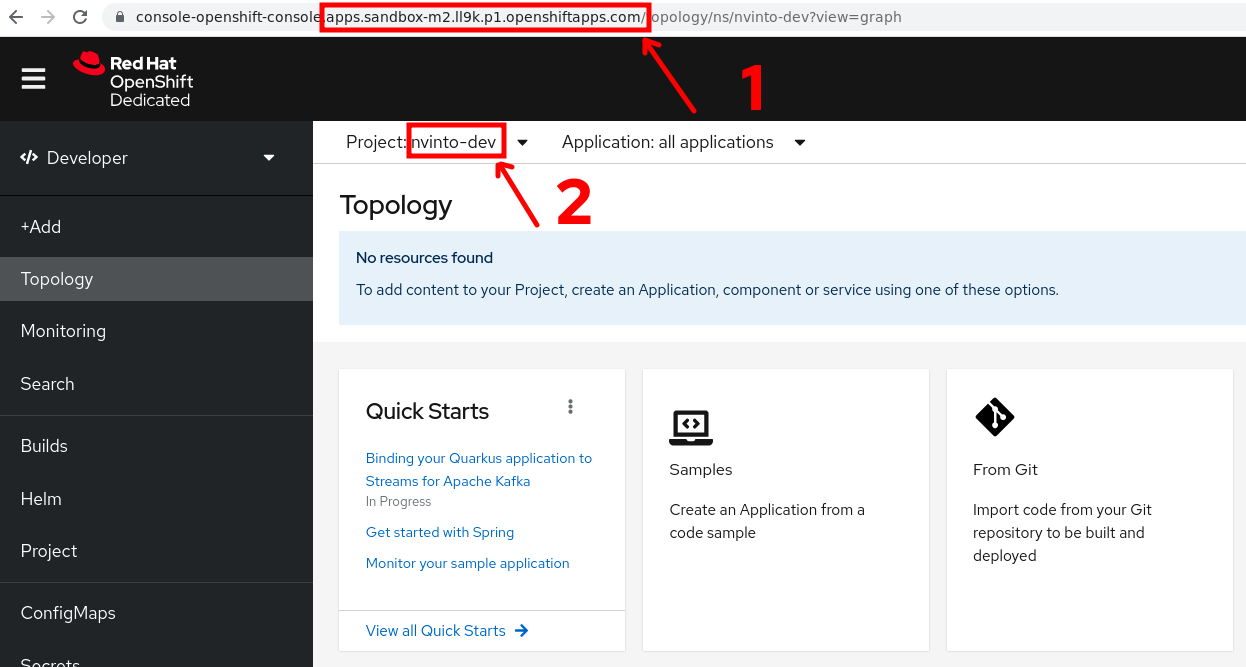The height and width of the screenshot is (667, 1246).
Task: Reload the current page
Action: click(x=79, y=16)
